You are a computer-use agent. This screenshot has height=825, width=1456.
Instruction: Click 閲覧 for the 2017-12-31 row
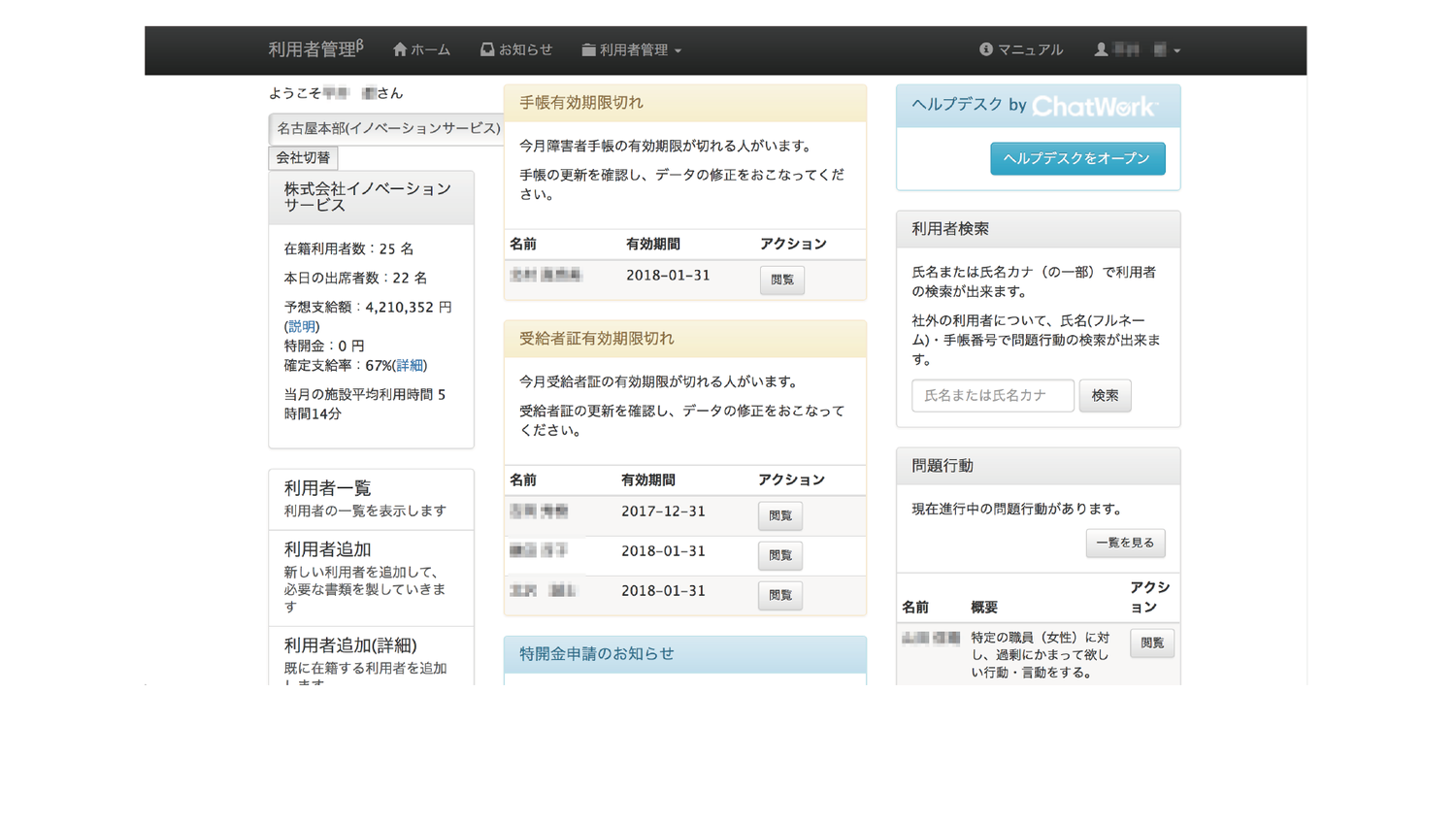click(x=779, y=515)
